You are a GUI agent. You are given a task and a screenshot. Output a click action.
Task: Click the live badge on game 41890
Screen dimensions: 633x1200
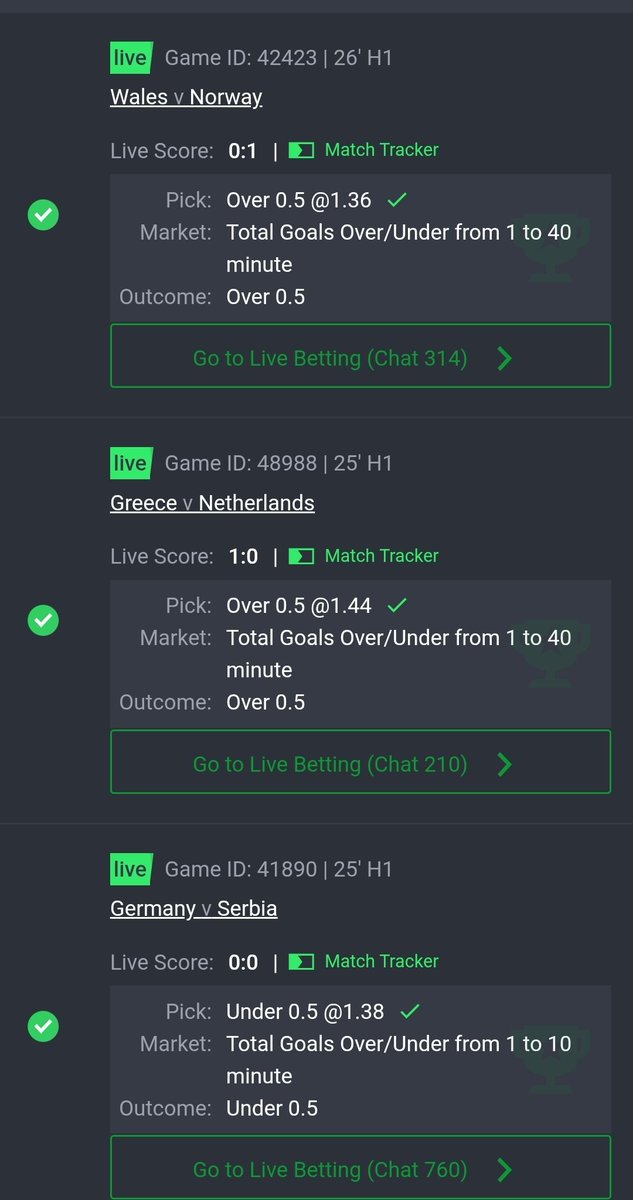pos(130,870)
